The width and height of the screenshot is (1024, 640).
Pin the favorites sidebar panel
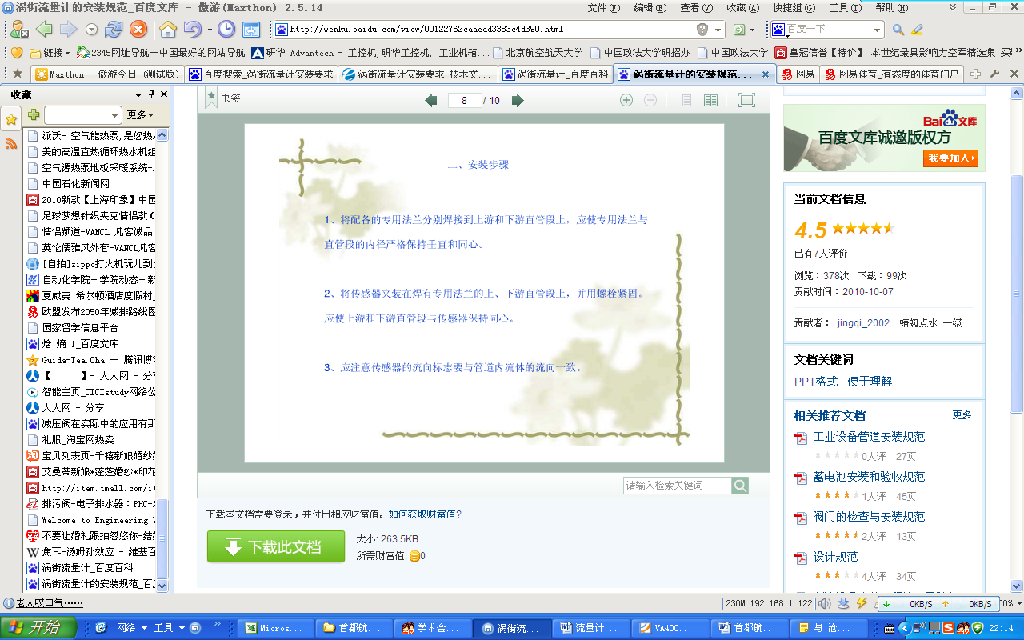pyautogui.click(x=152, y=94)
